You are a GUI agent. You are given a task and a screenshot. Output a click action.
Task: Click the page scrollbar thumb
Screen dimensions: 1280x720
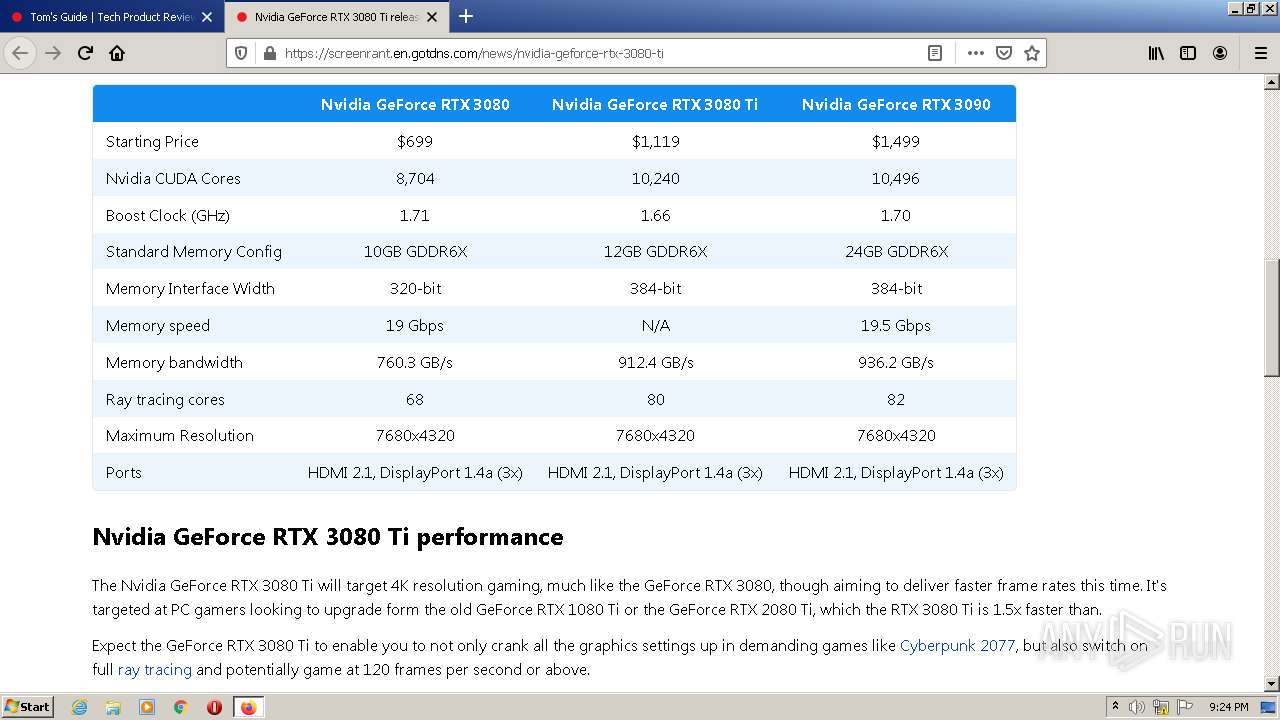point(1272,318)
